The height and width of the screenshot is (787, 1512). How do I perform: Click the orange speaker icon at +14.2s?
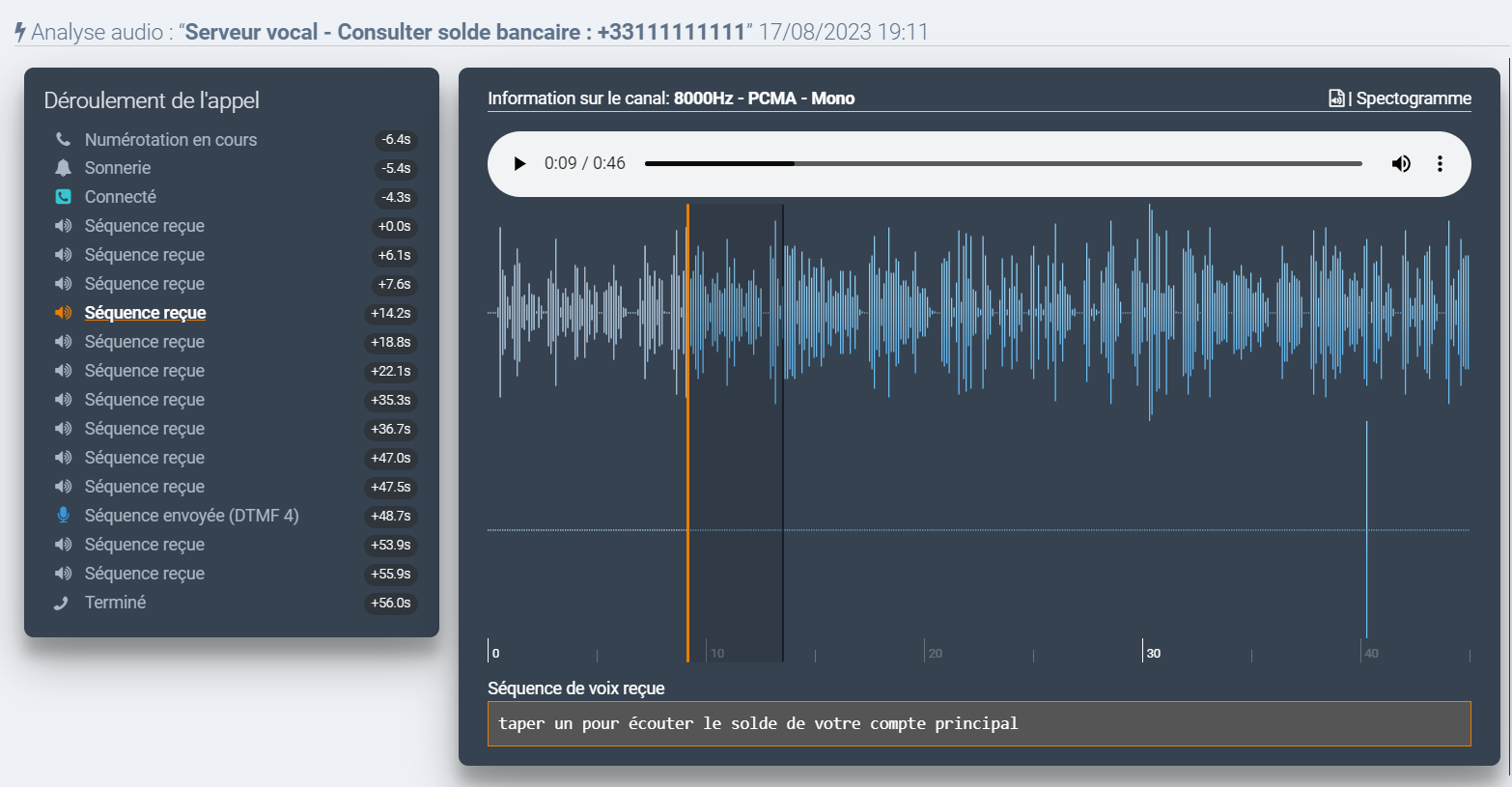tap(63, 313)
